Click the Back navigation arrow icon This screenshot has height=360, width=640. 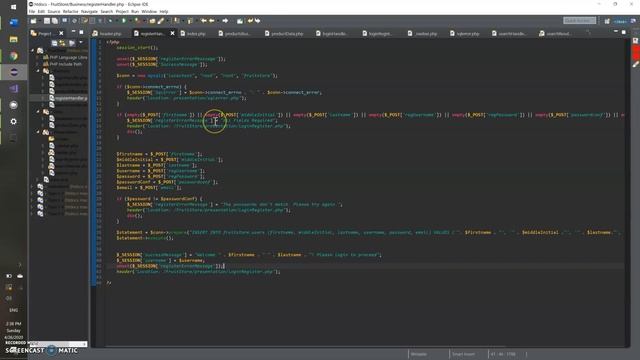[x=212, y=21]
